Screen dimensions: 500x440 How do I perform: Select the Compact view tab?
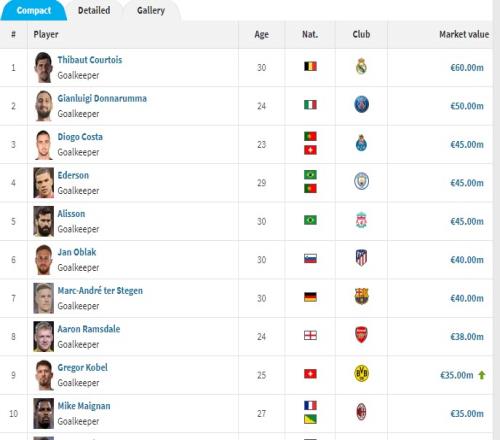pos(34,10)
